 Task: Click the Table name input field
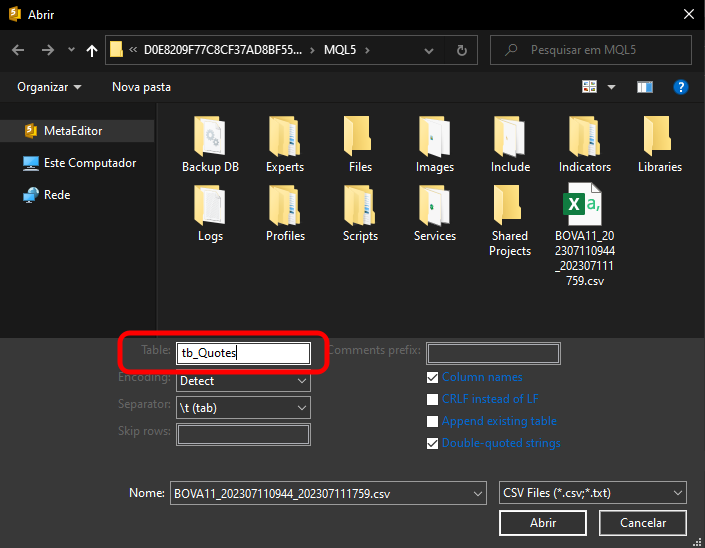[243, 353]
